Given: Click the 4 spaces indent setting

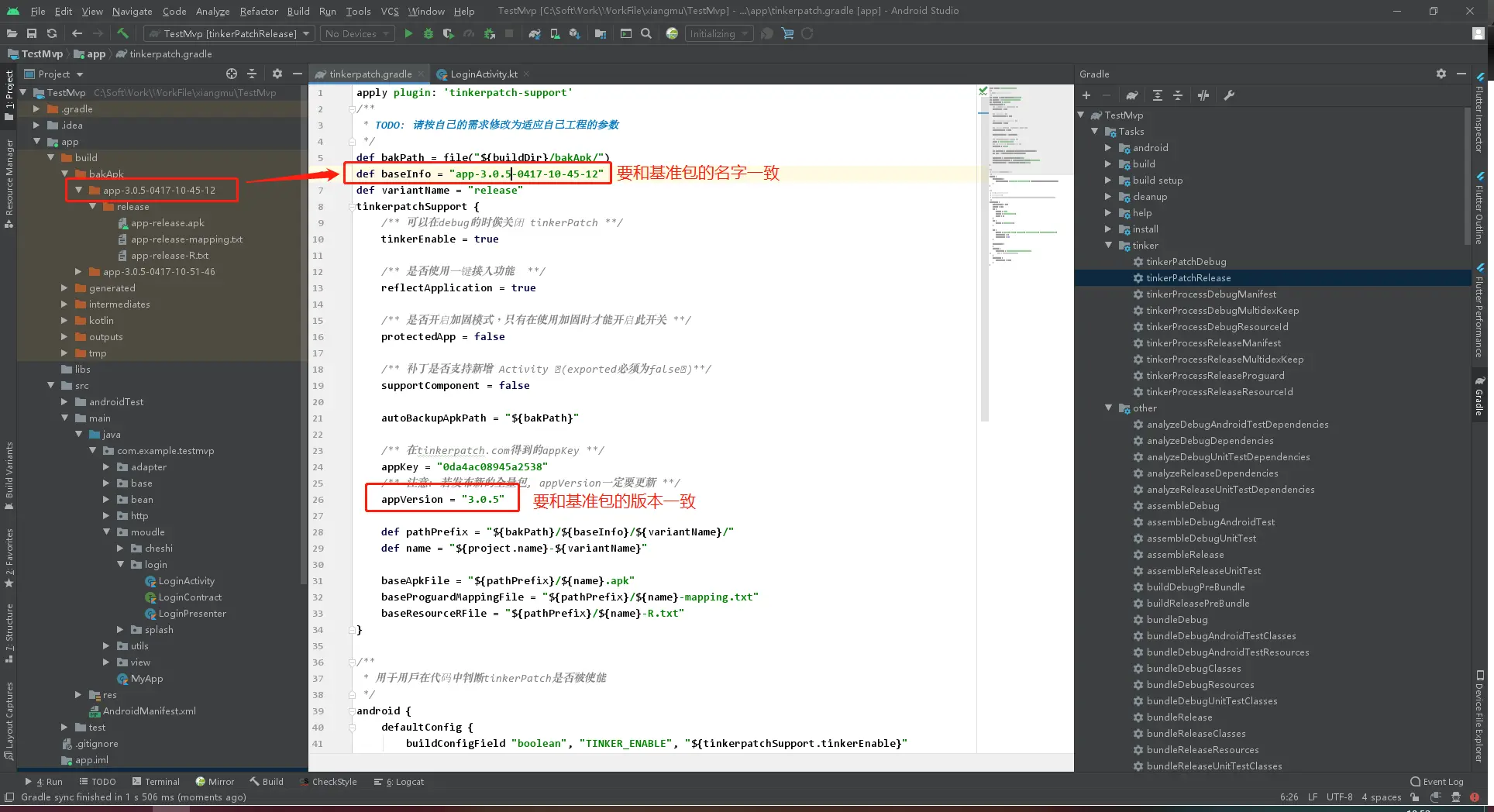Looking at the screenshot, I should tap(1382, 797).
